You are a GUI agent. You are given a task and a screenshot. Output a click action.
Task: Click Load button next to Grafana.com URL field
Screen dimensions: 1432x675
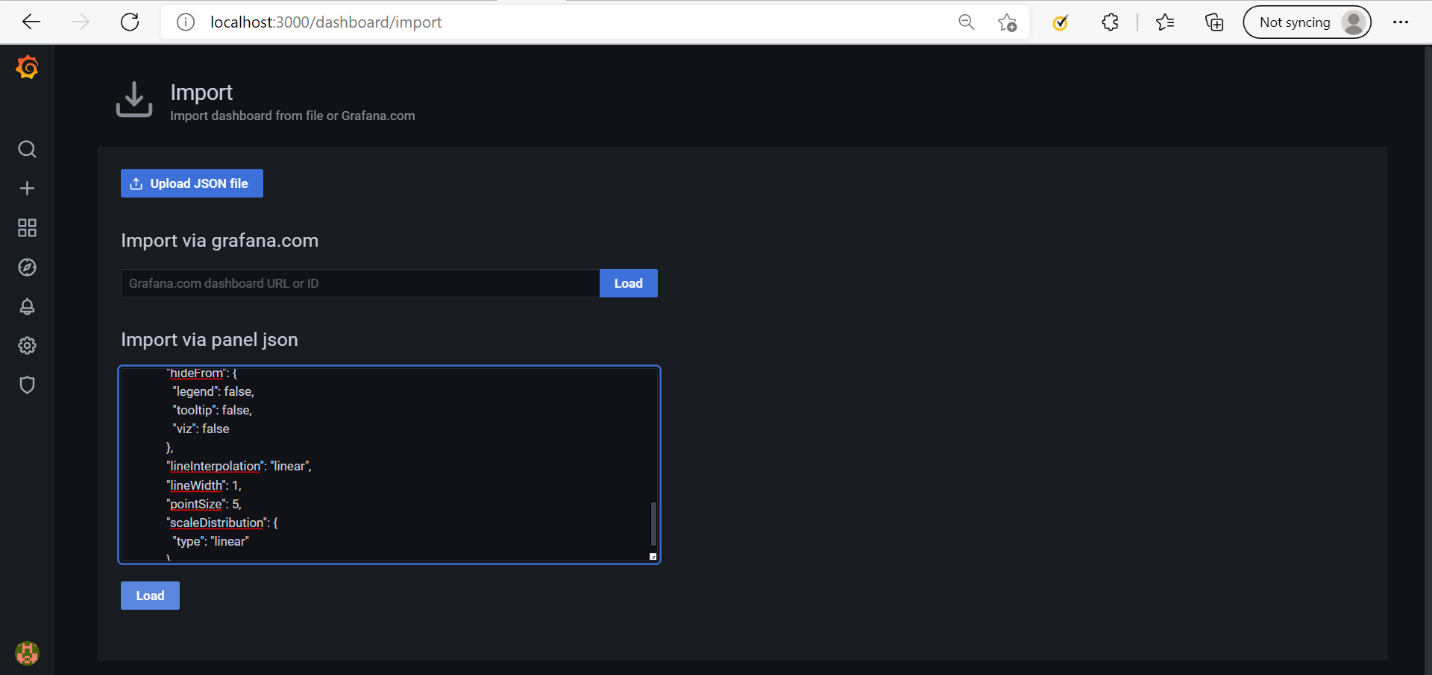pos(628,284)
